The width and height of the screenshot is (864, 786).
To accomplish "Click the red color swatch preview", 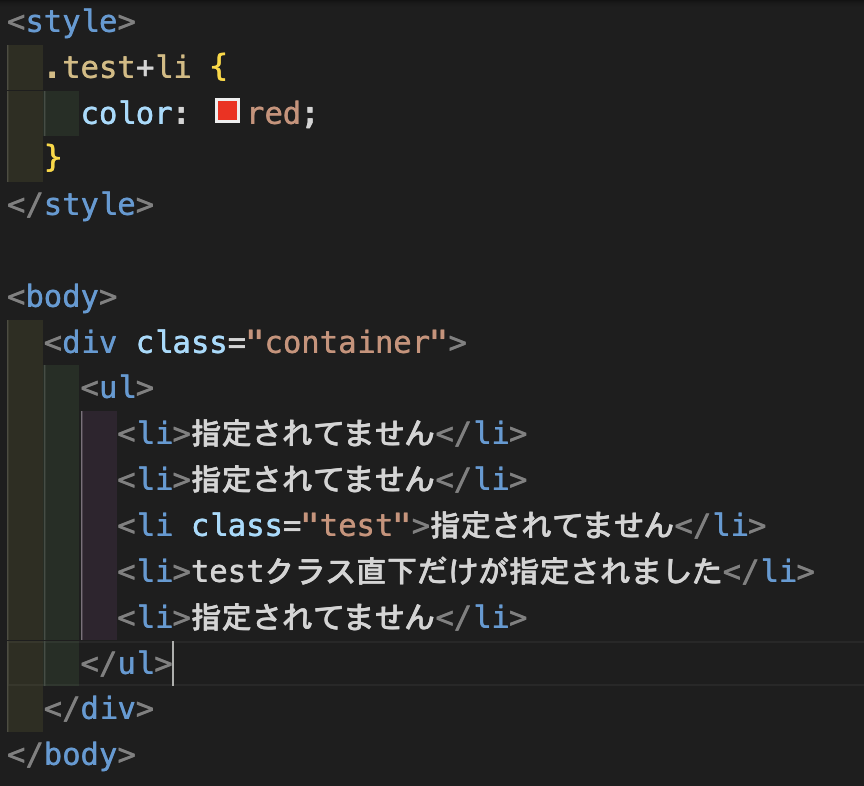I will point(227,112).
